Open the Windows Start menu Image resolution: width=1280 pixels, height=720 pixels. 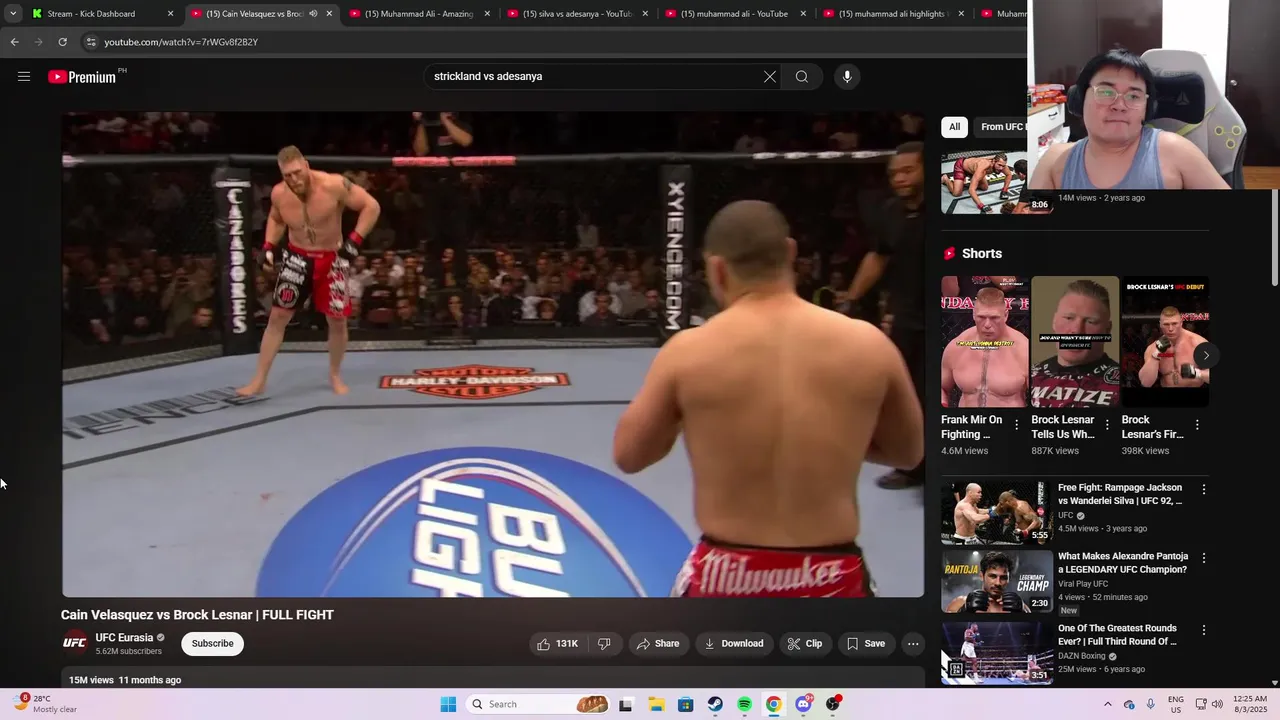click(x=448, y=704)
